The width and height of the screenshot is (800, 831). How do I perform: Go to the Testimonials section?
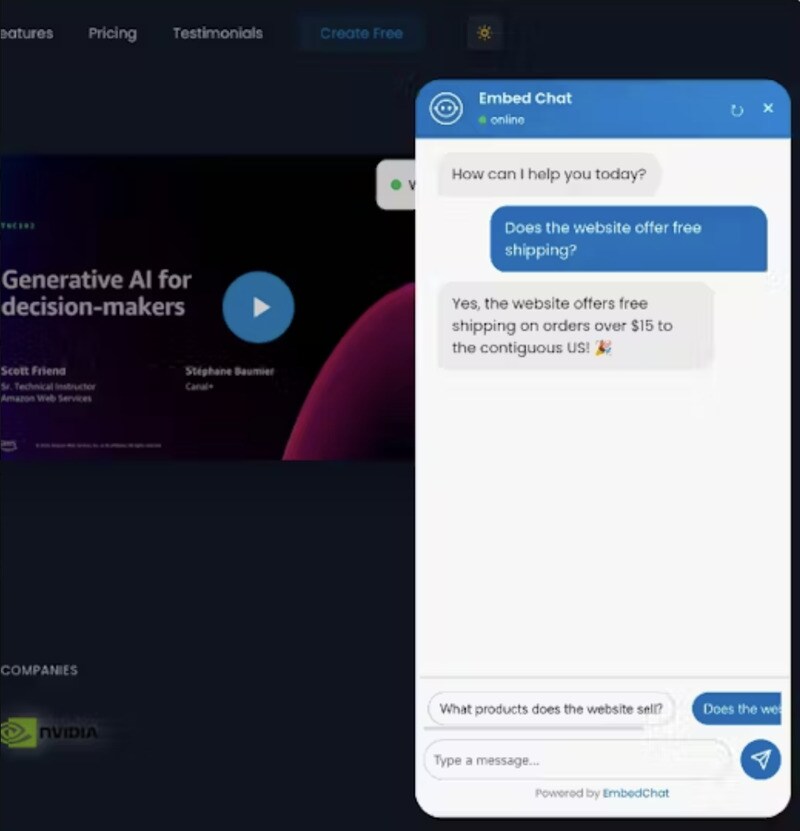click(x=217, y=33)
